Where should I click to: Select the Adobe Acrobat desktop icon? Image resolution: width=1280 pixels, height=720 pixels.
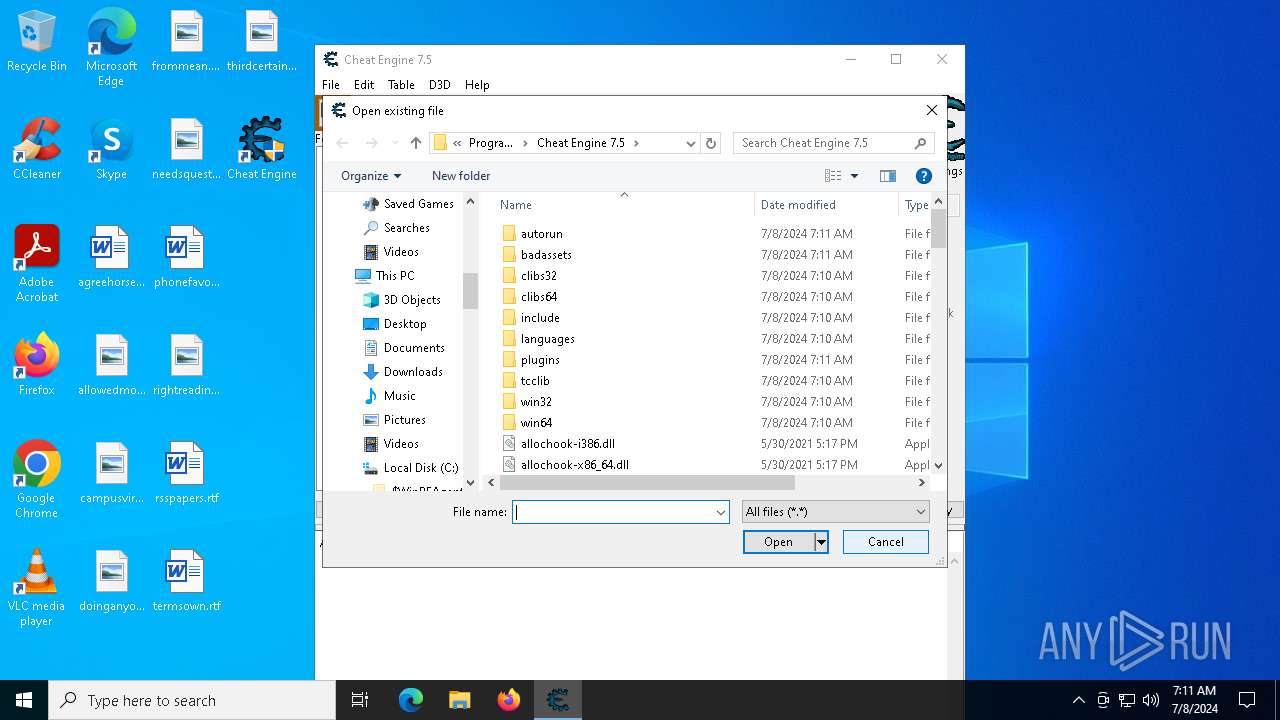click(x=37, y=264)
